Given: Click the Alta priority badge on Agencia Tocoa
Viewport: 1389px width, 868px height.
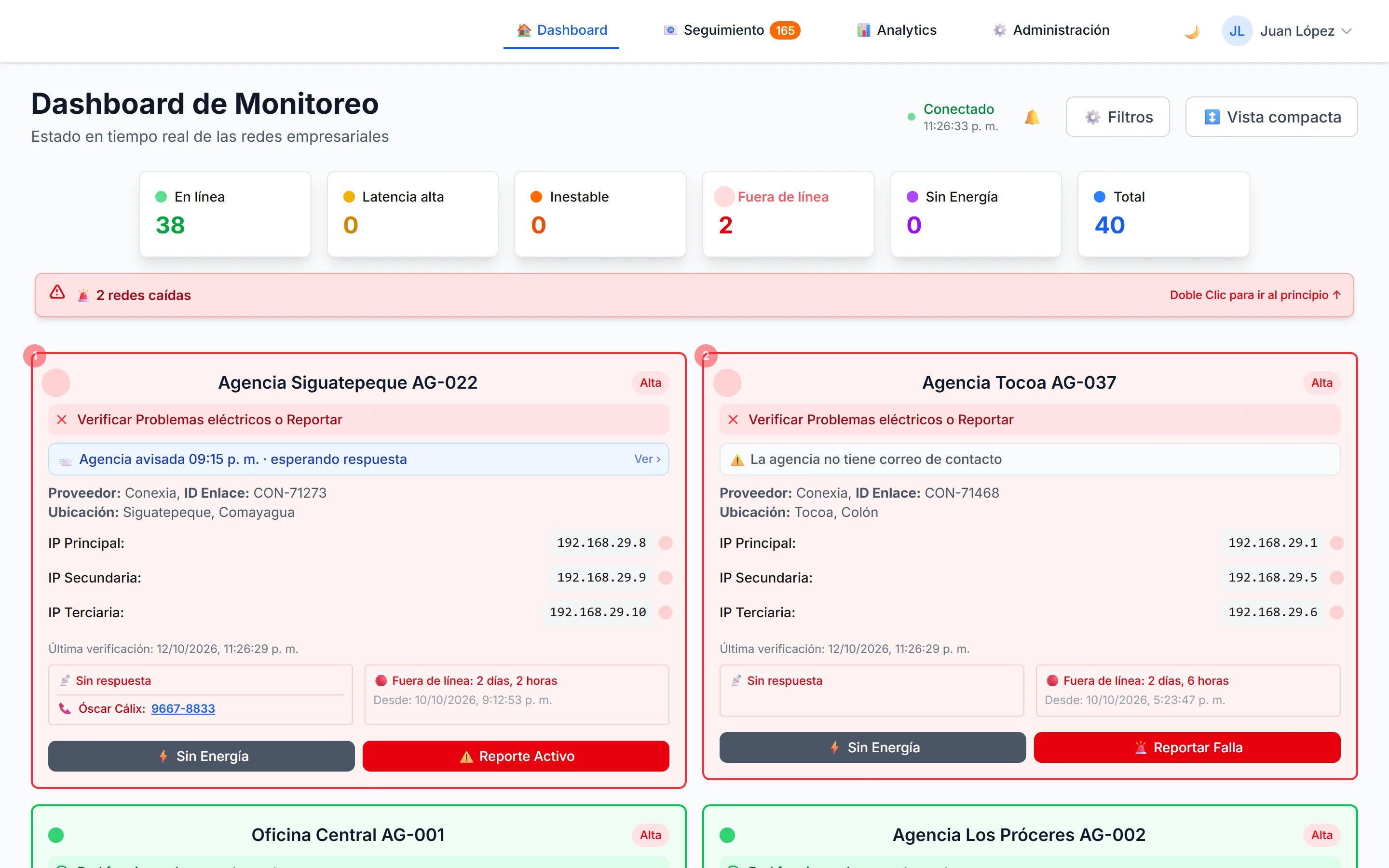Looking at the screenshot, I should (x=1321, y=383).
